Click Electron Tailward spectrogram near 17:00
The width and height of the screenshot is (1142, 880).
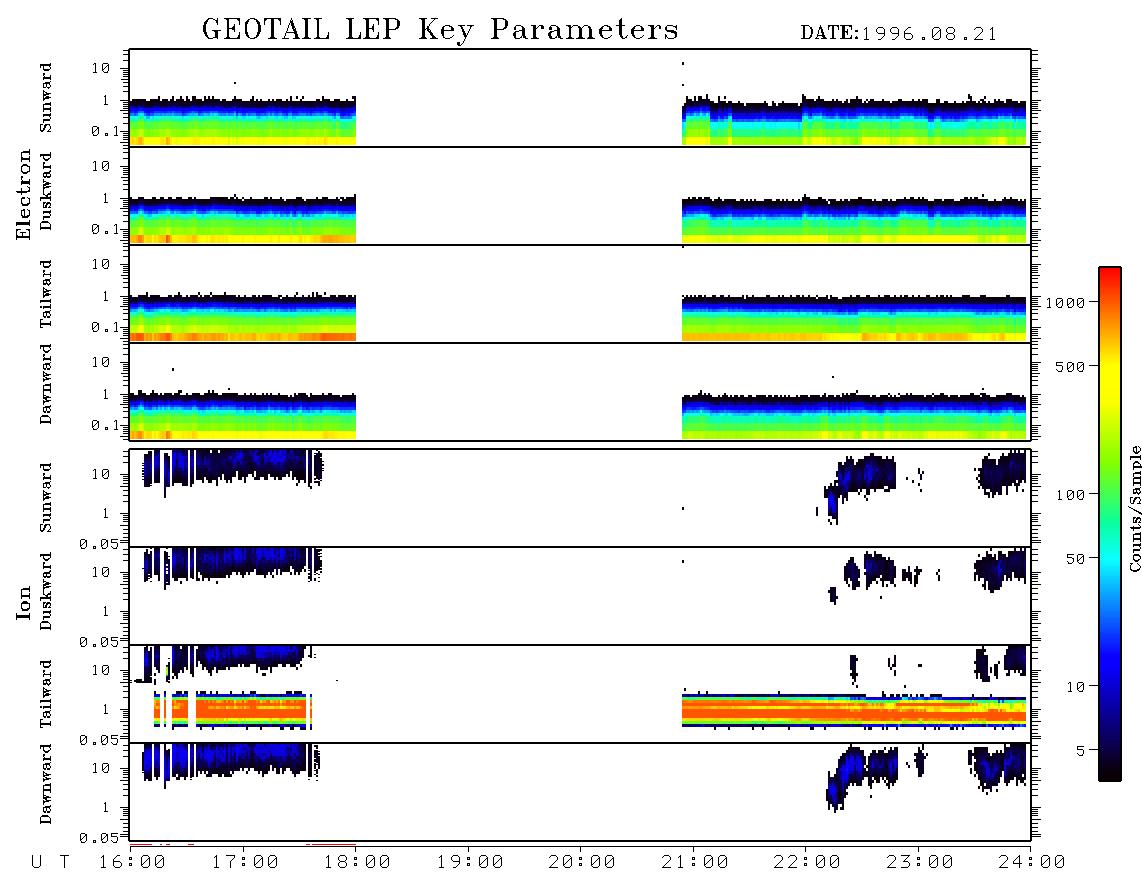click(x=243, y=318)
